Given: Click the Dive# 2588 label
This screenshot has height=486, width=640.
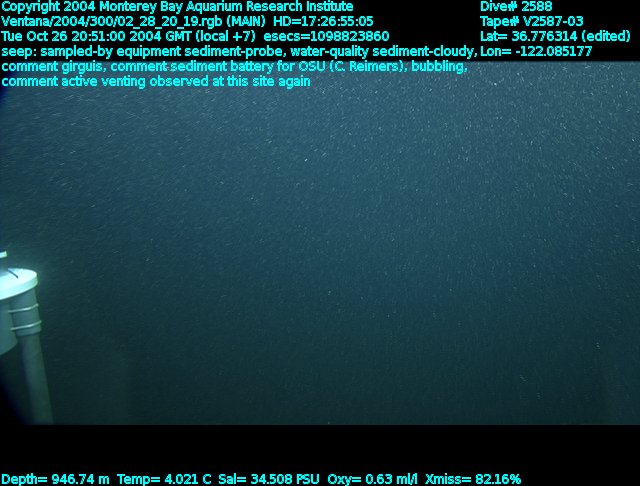Looking at the screenshot, I should tap(516, 7).
